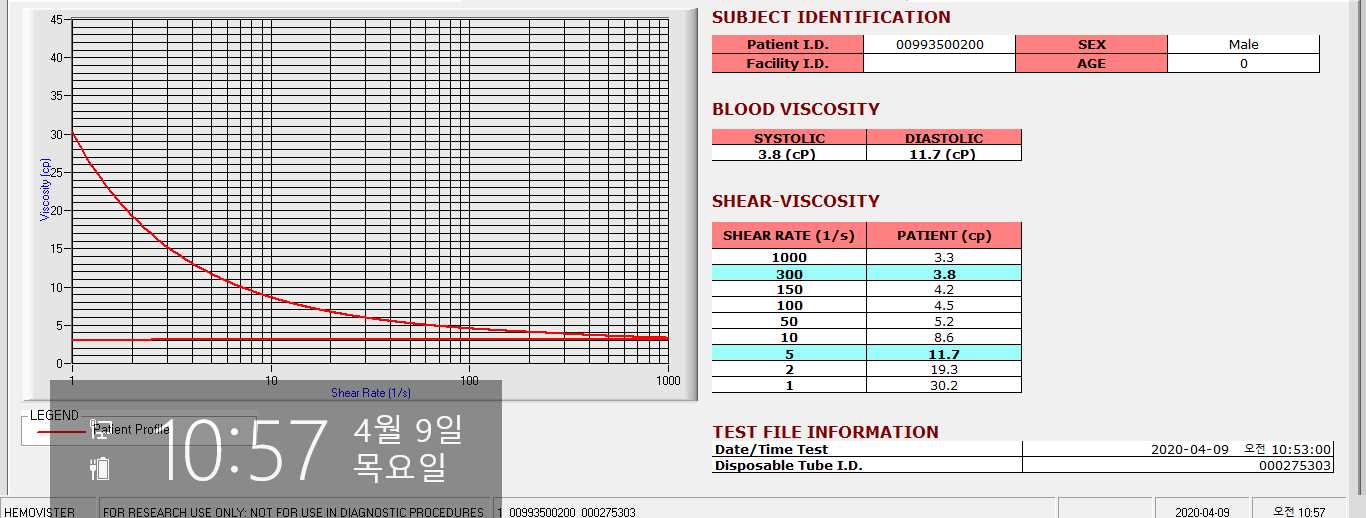The height and width of the screenshot is (518, 1366).
Task: Select the 3.3 viscosity cell
Action: click(x=944, y=257)
